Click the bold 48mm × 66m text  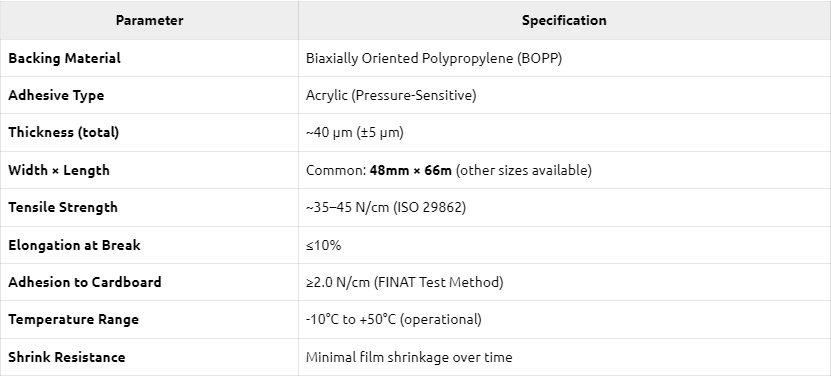411,170
